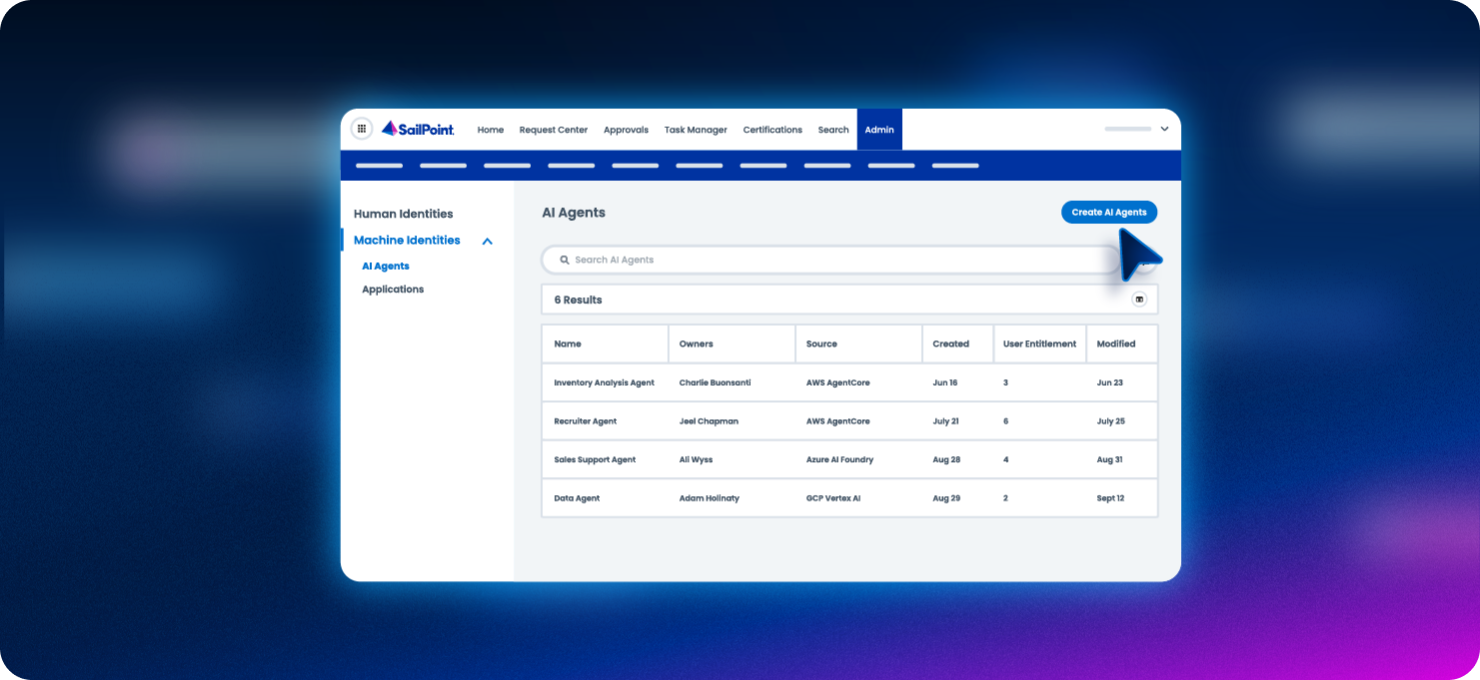The image size is (1480, 680).
Task: Sort by the Source column header
Action: point(821,344)
